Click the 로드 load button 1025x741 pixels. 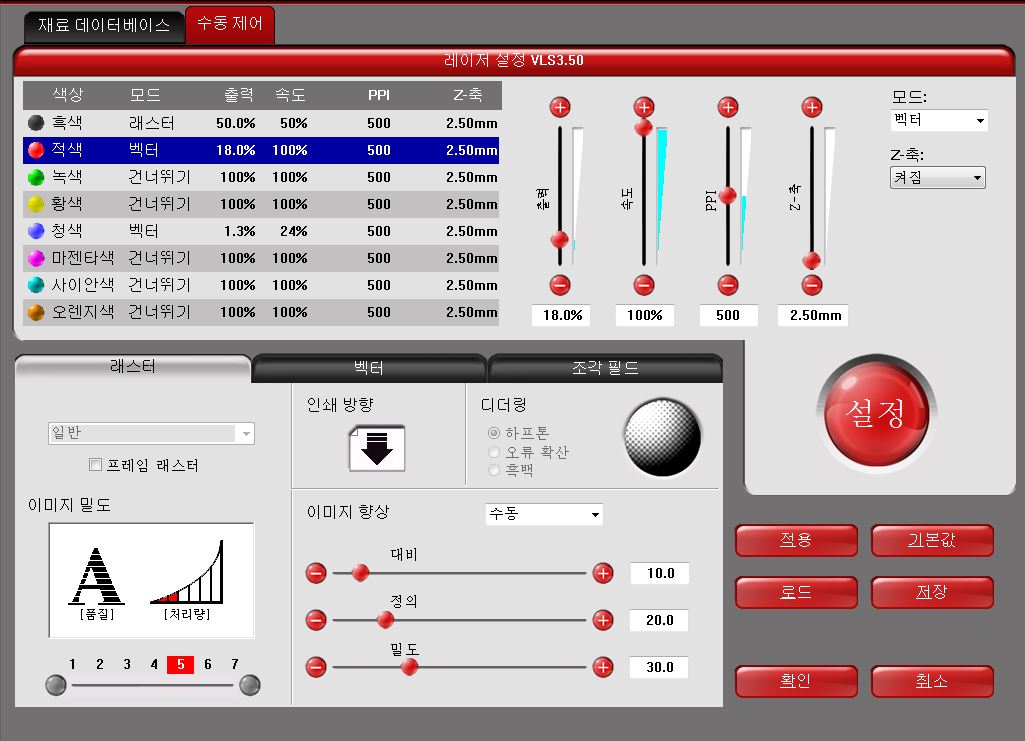click(796, 592)
